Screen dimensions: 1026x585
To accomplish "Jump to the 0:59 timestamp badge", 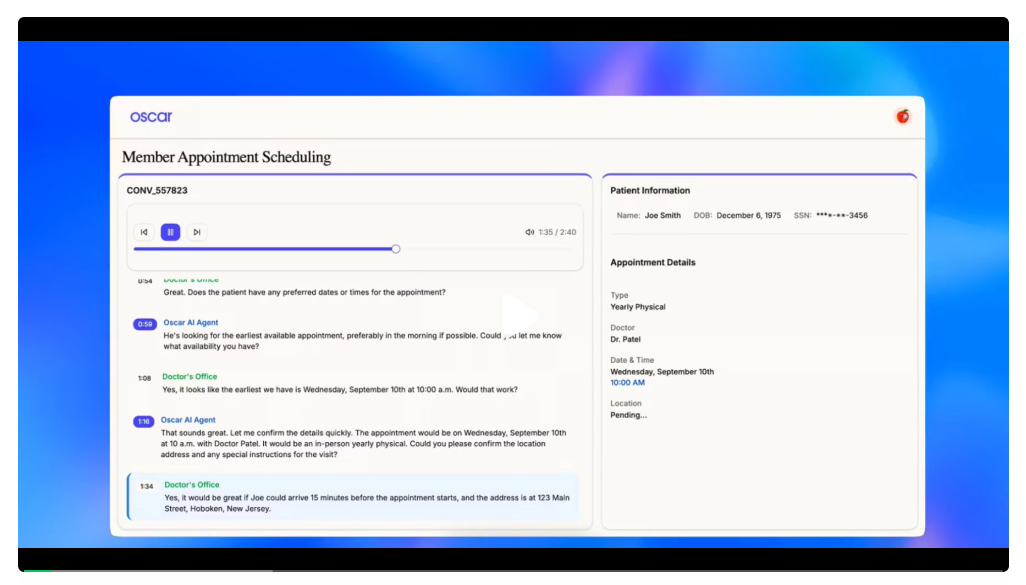I will coord(145,324).
